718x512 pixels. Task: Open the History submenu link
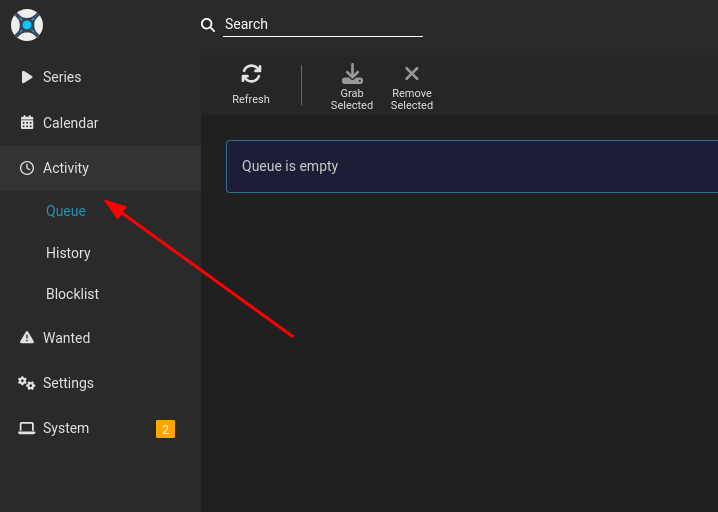click(x=68, y=253)
